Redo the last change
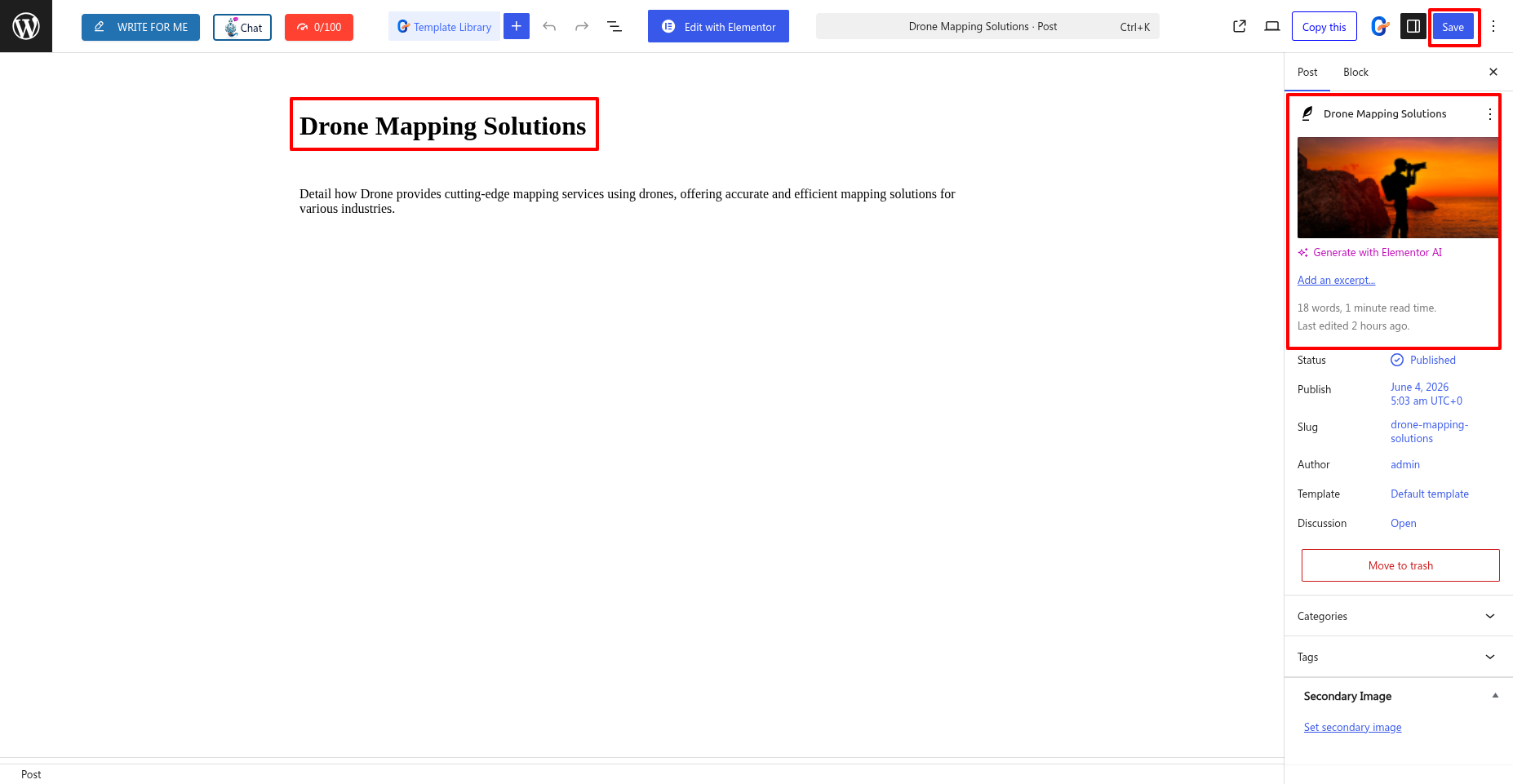This screenshot has width=1513, height=784. [582, 27]
